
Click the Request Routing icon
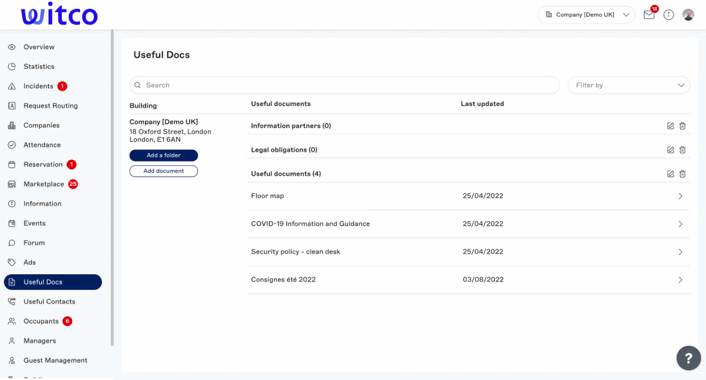pyautogui.click(x=12, y=106)
